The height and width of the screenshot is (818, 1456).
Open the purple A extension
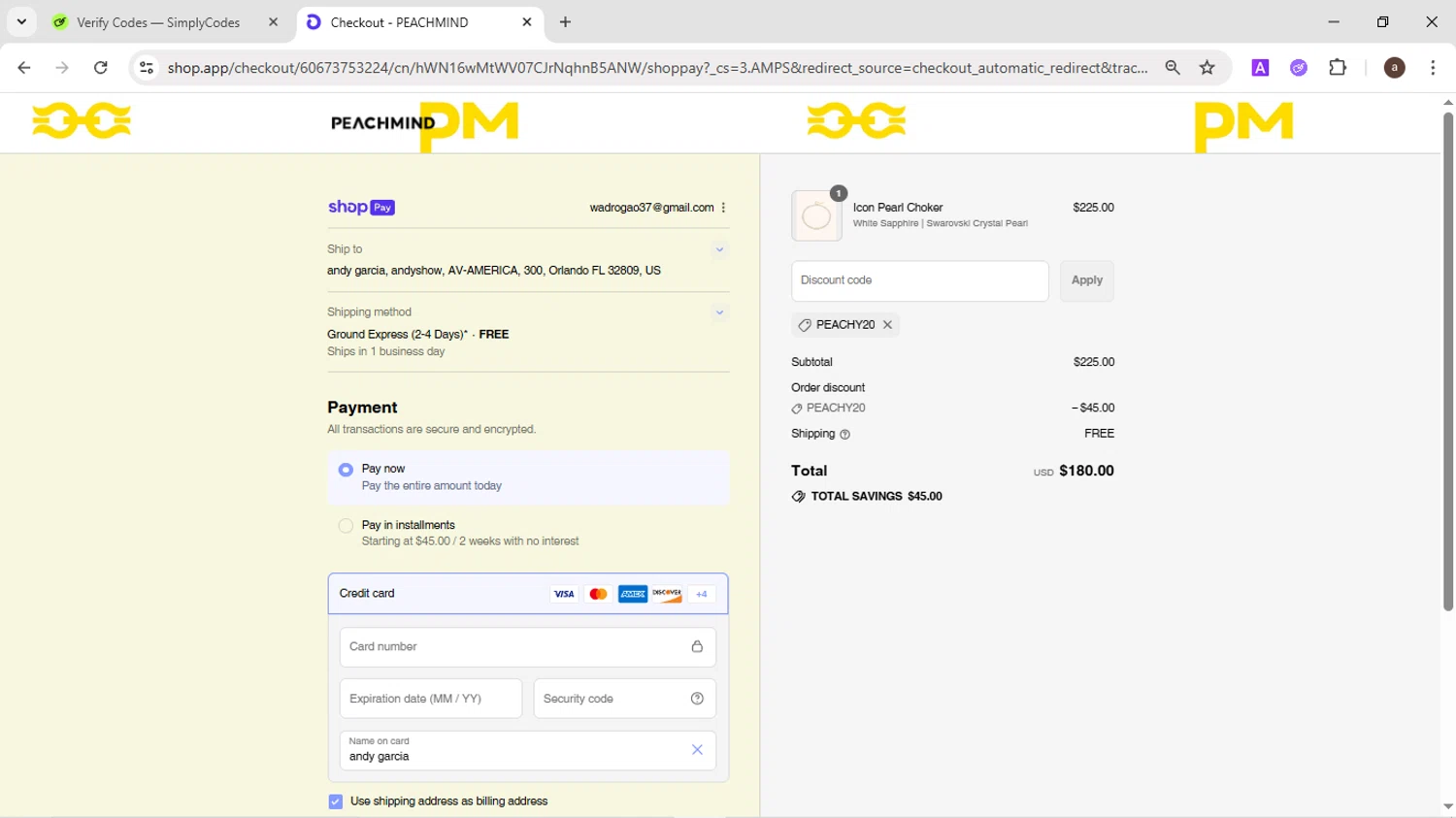coord(1260,68)
